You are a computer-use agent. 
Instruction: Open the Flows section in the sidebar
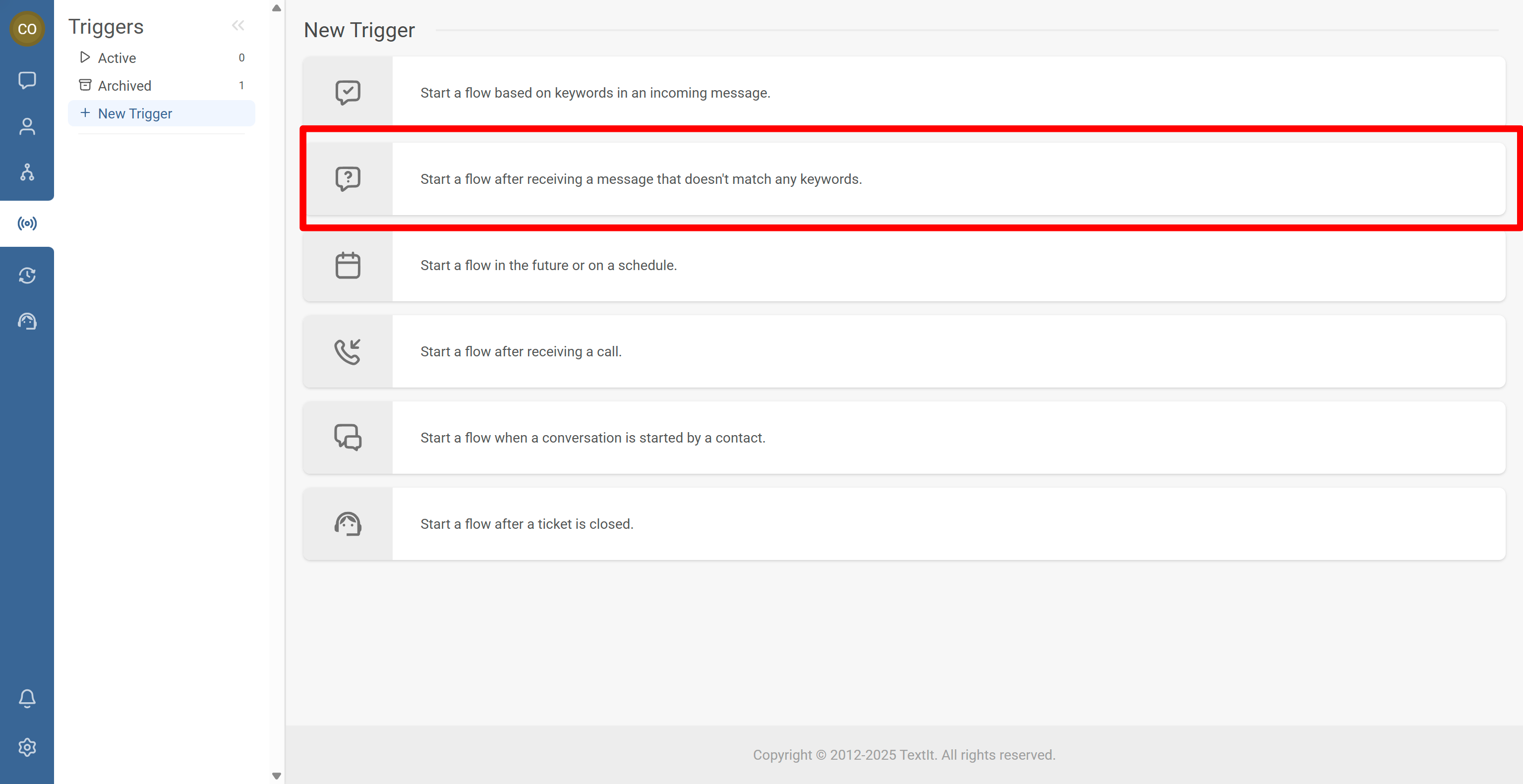click(27, 172)
